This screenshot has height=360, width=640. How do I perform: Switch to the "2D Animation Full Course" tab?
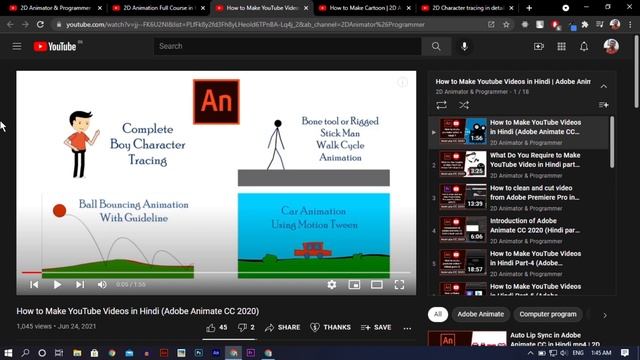(x=159, y=8)
